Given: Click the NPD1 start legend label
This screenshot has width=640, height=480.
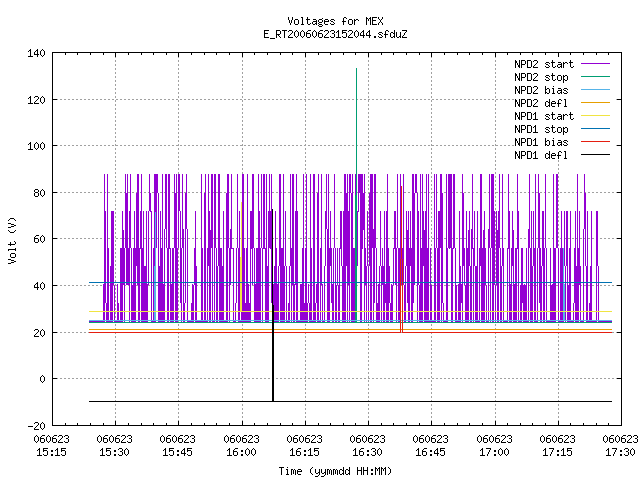Looking at the screenshot, I should tap(544, 116).
